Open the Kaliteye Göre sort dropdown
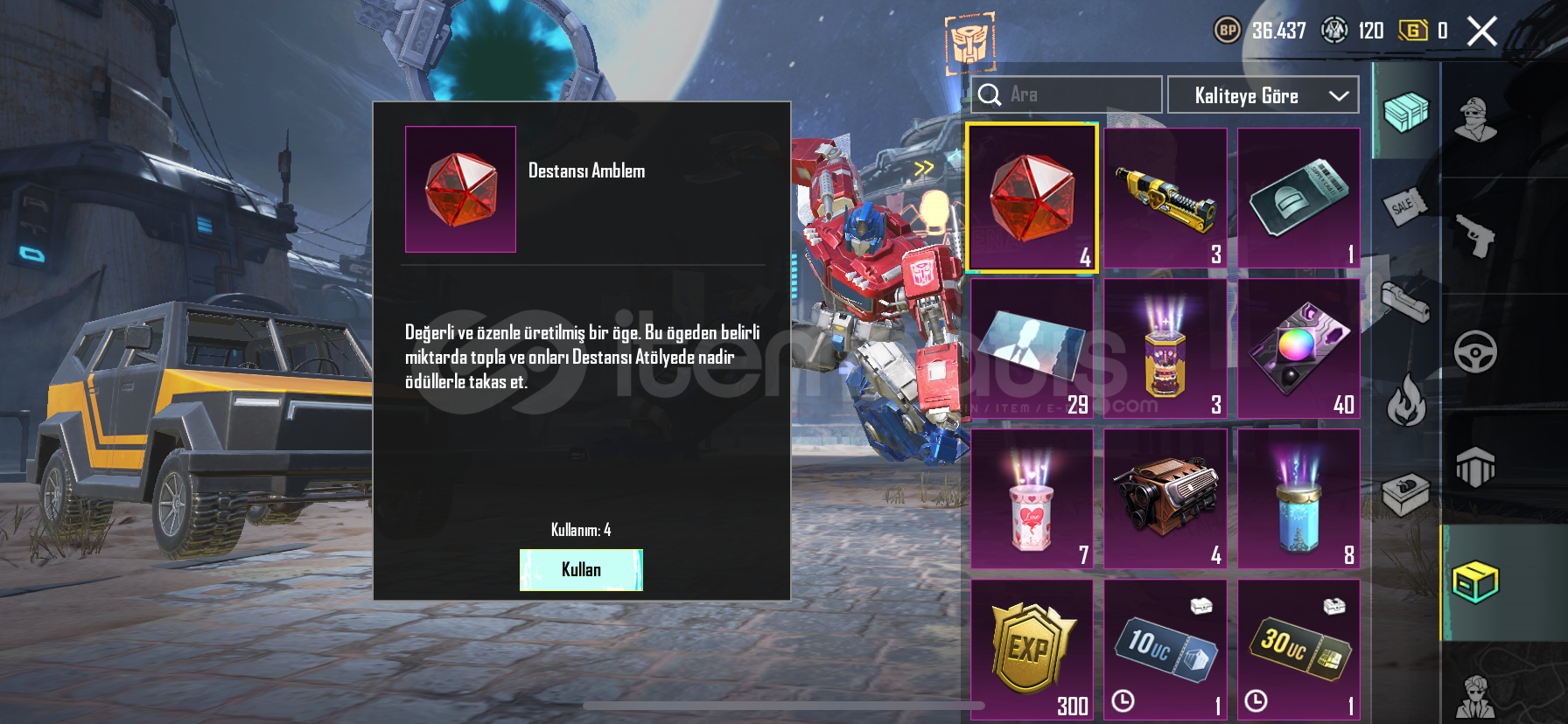 1263,95
